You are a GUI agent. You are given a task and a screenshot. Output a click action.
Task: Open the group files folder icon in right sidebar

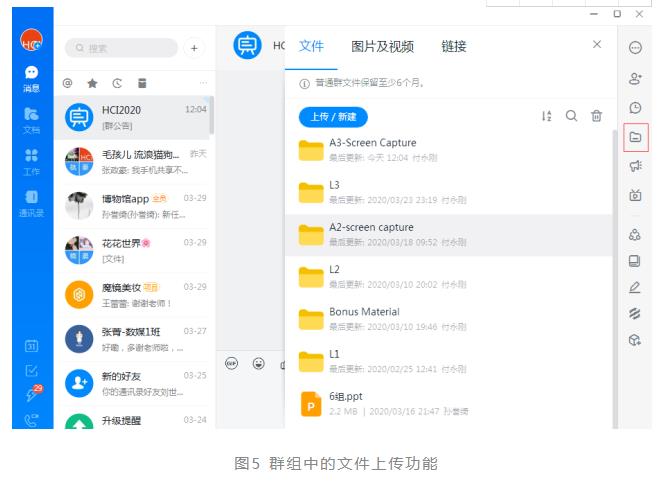[x=635, y=137]
